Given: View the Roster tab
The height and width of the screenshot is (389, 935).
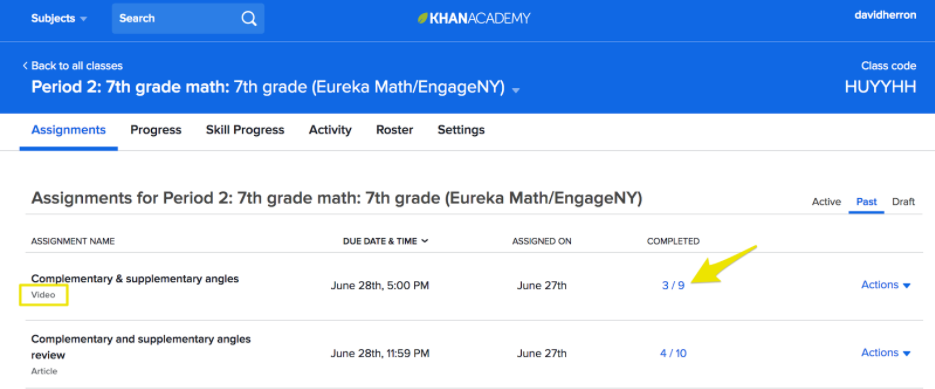Looking at the screenshot, I should pyautogui.click(x=395, y=129).
